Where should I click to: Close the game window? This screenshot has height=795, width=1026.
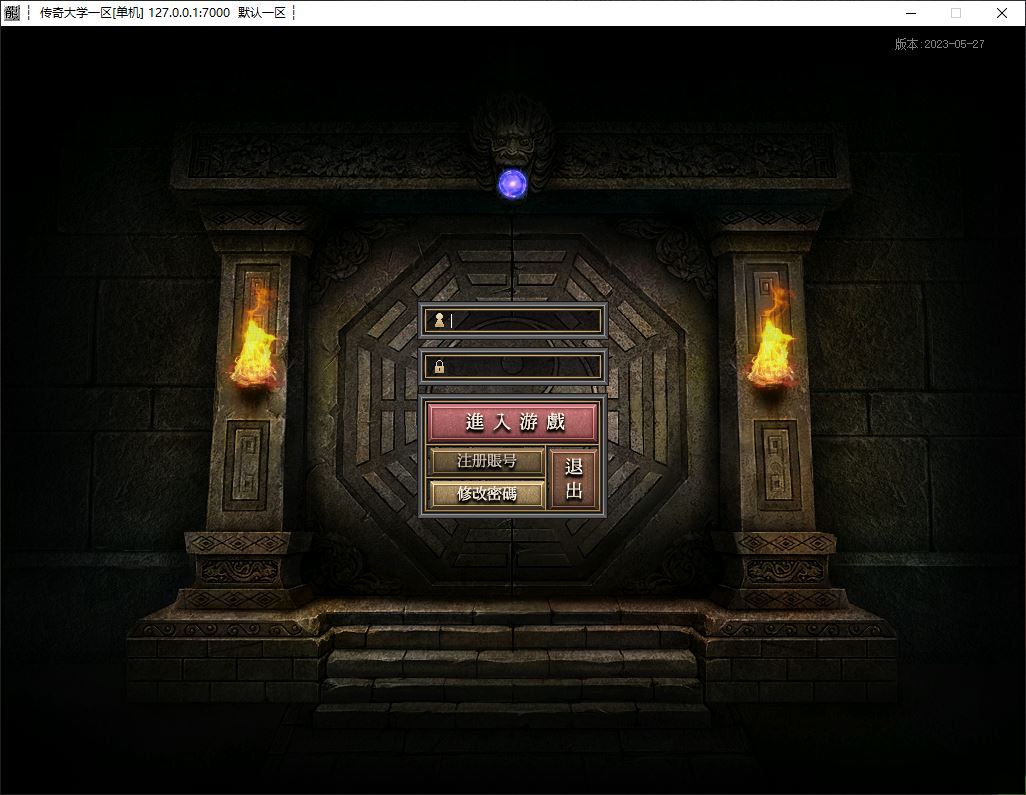1002,13
